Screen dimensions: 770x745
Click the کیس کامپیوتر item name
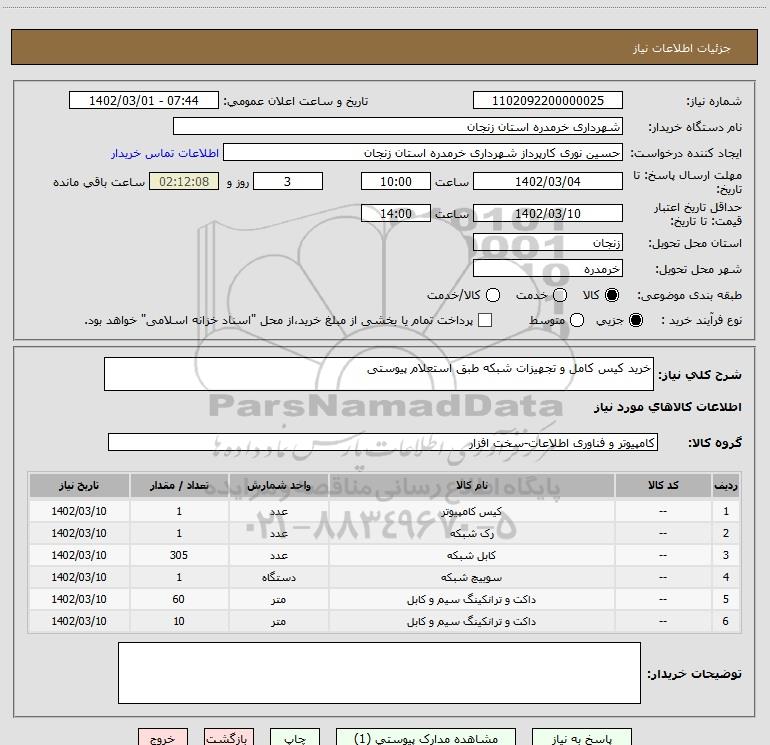(471, 511)
